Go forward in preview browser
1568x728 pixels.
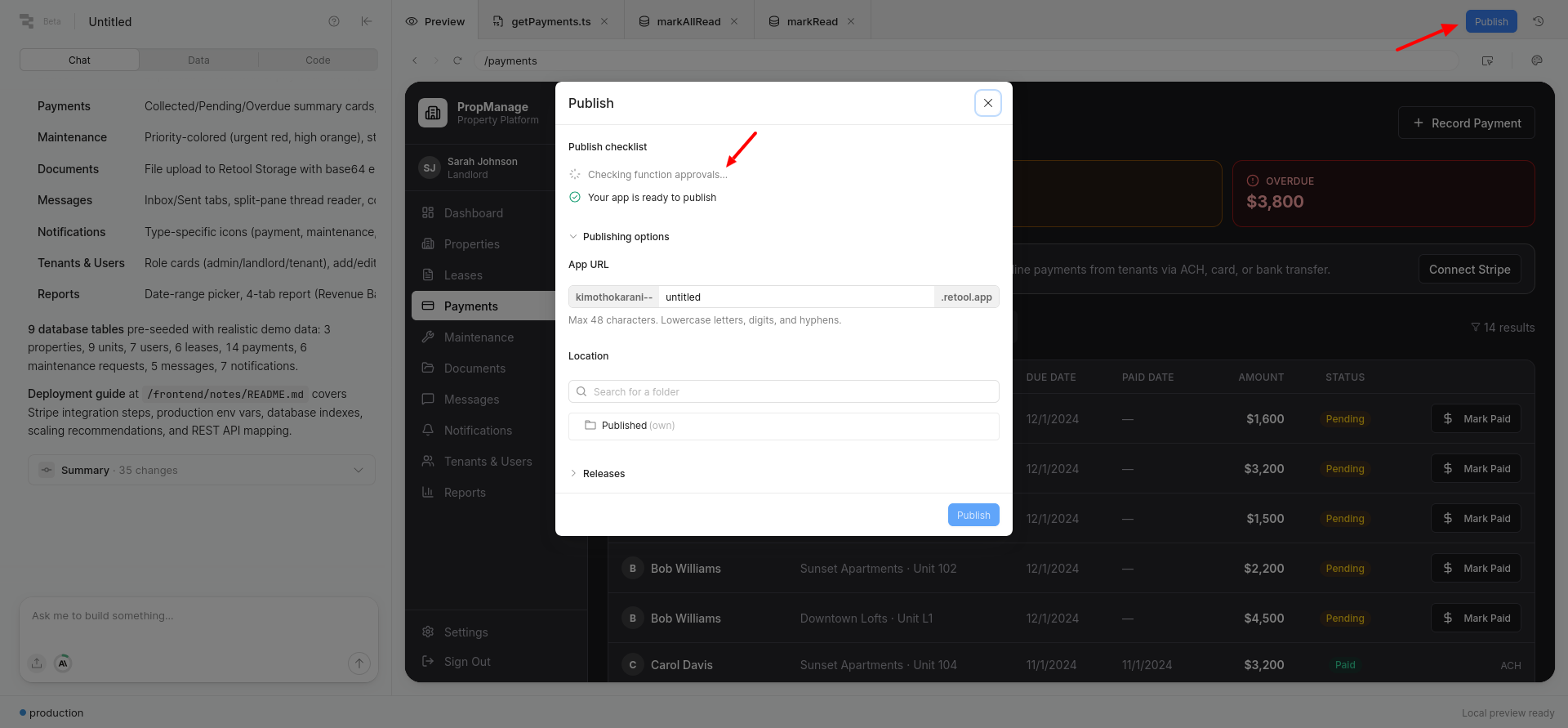tap(435, 60)
